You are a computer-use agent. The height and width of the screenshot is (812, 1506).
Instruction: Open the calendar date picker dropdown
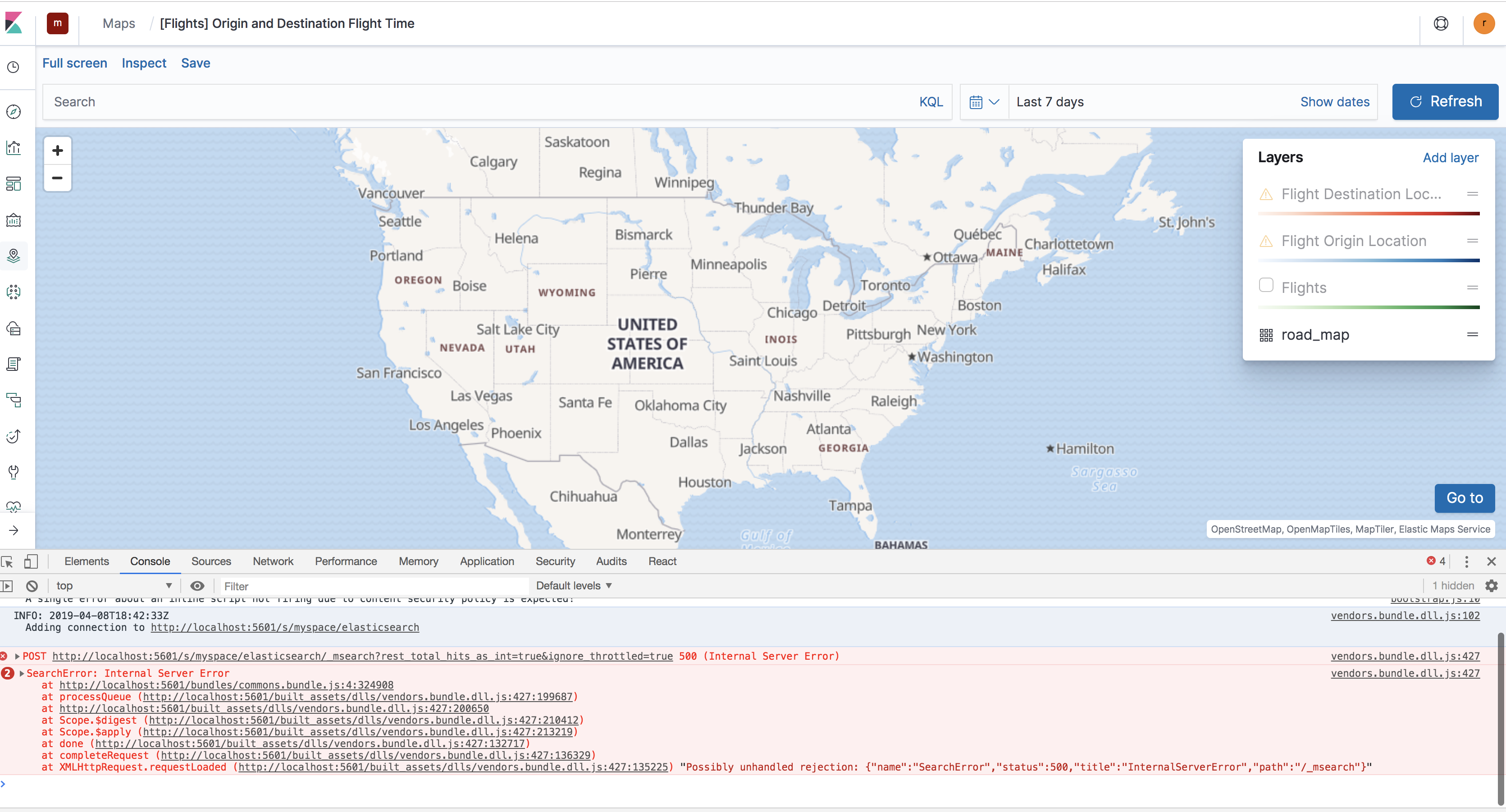click(984, 102)
